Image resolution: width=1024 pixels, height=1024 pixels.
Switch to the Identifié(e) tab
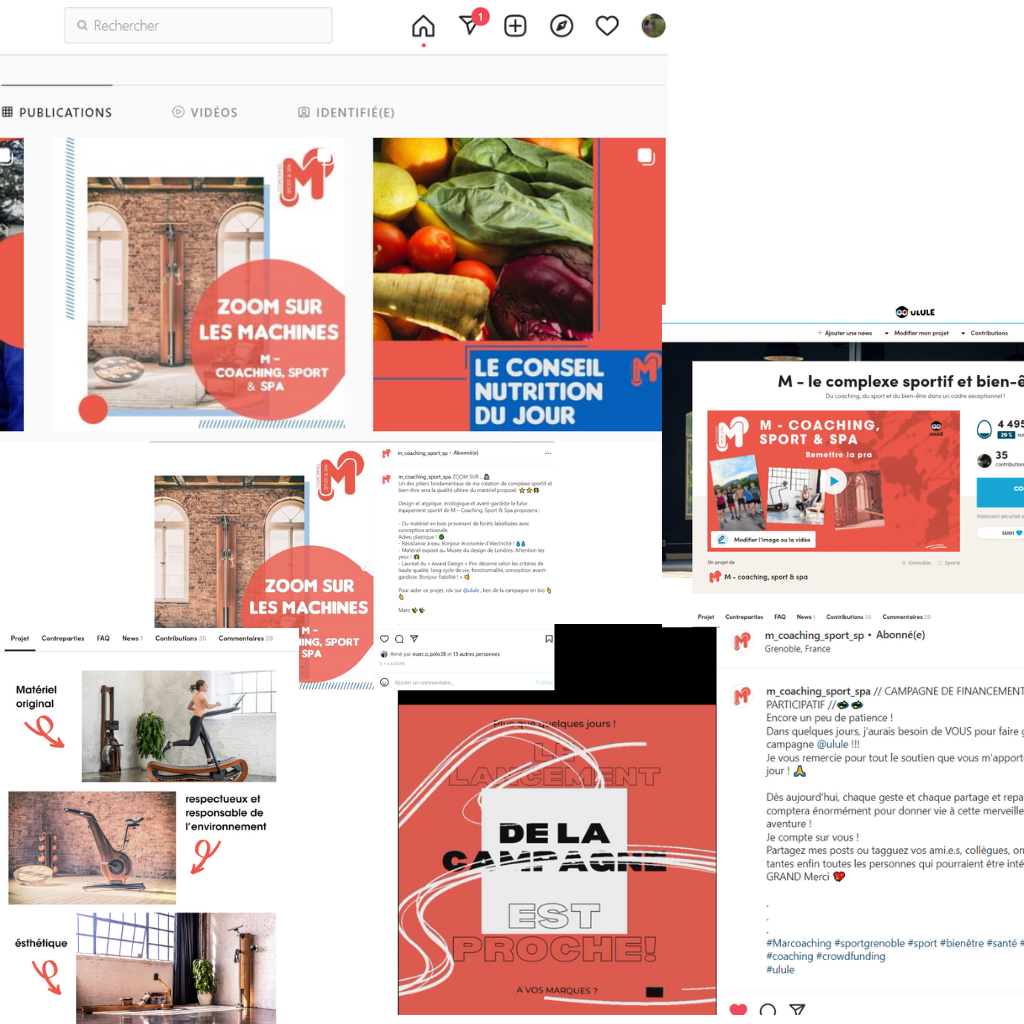pos(346,112)
